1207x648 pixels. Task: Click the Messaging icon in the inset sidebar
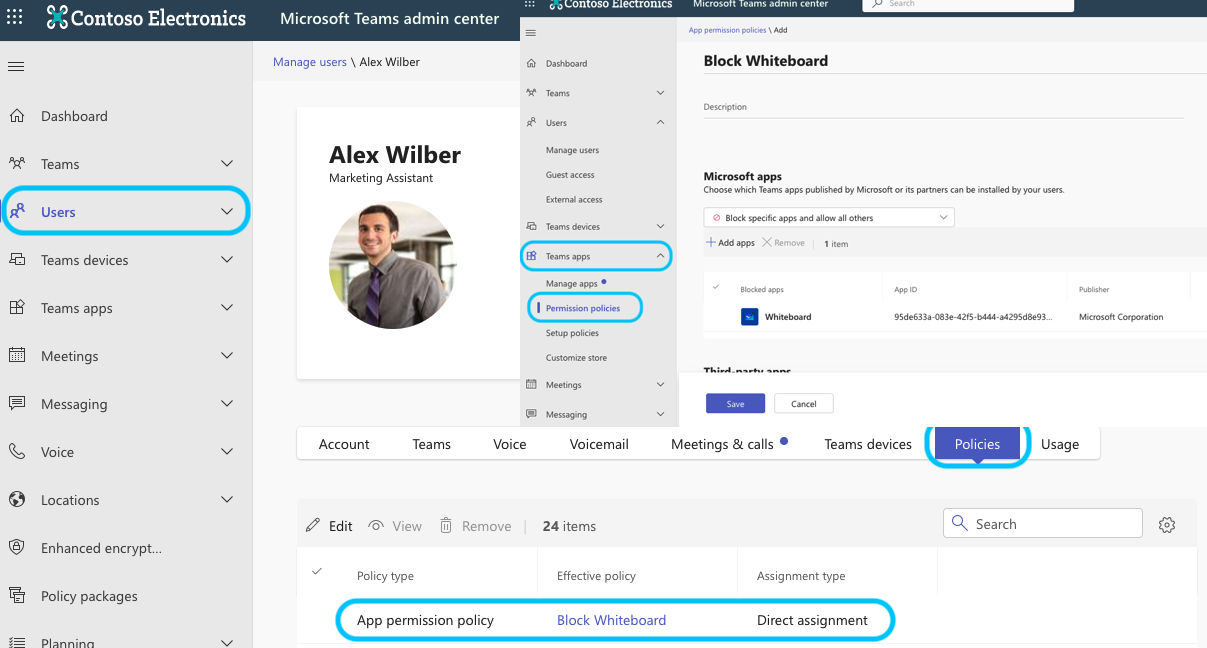coord(531,414)
